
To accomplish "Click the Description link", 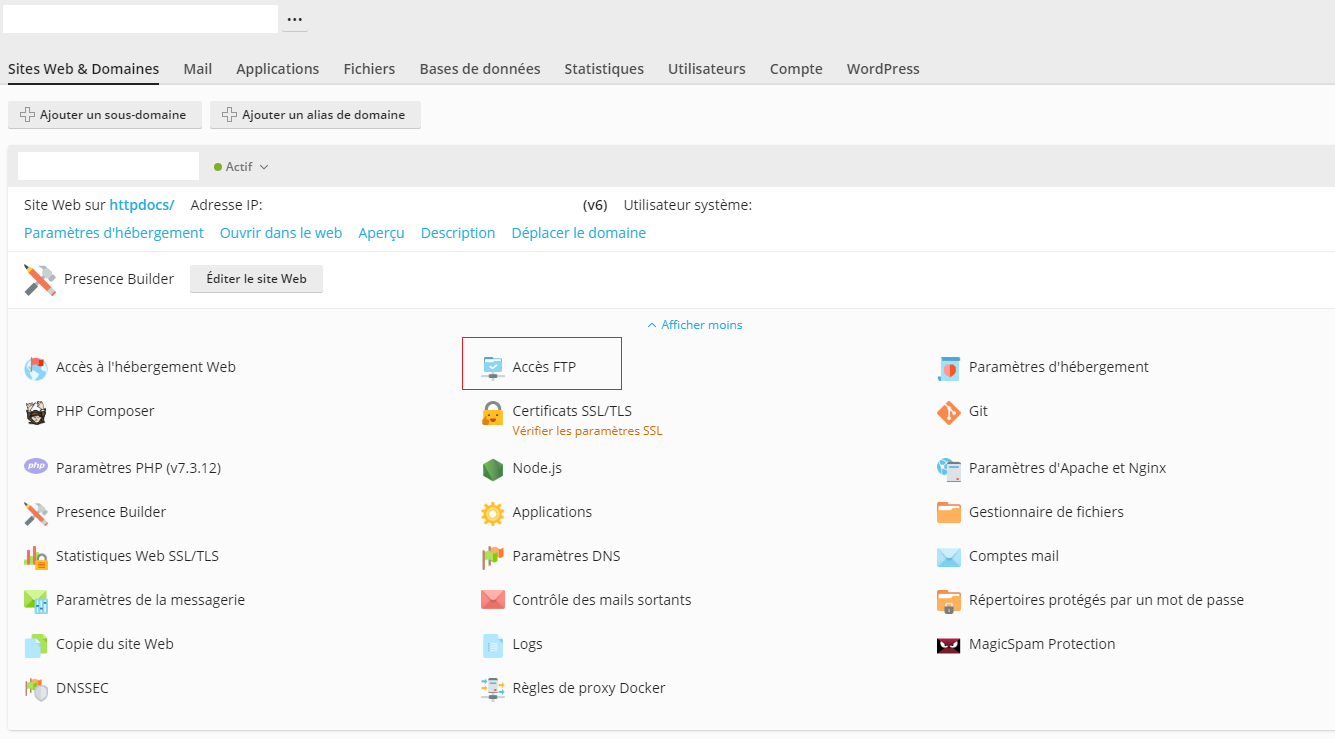I will [458, 233].
